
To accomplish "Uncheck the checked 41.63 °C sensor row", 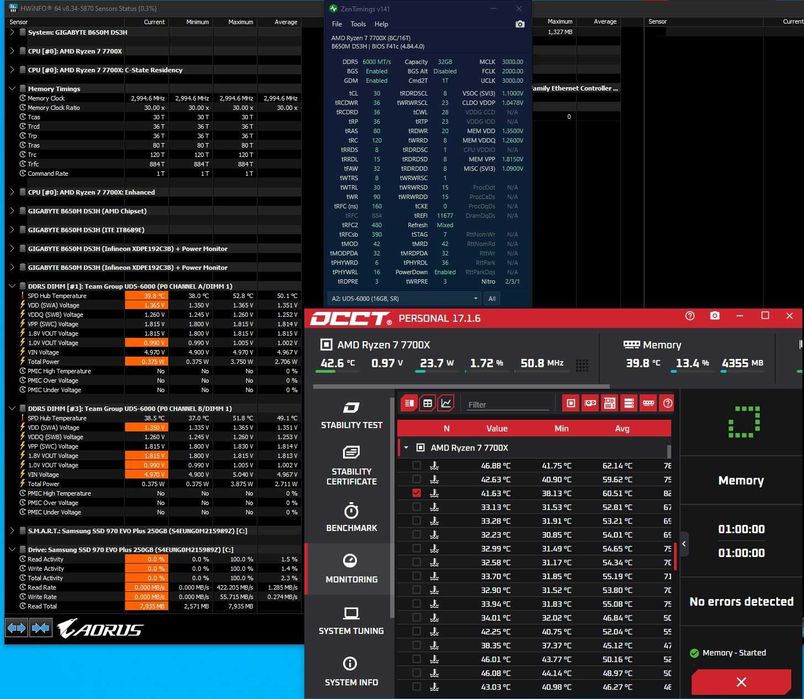I will click(x=416, y=493).
